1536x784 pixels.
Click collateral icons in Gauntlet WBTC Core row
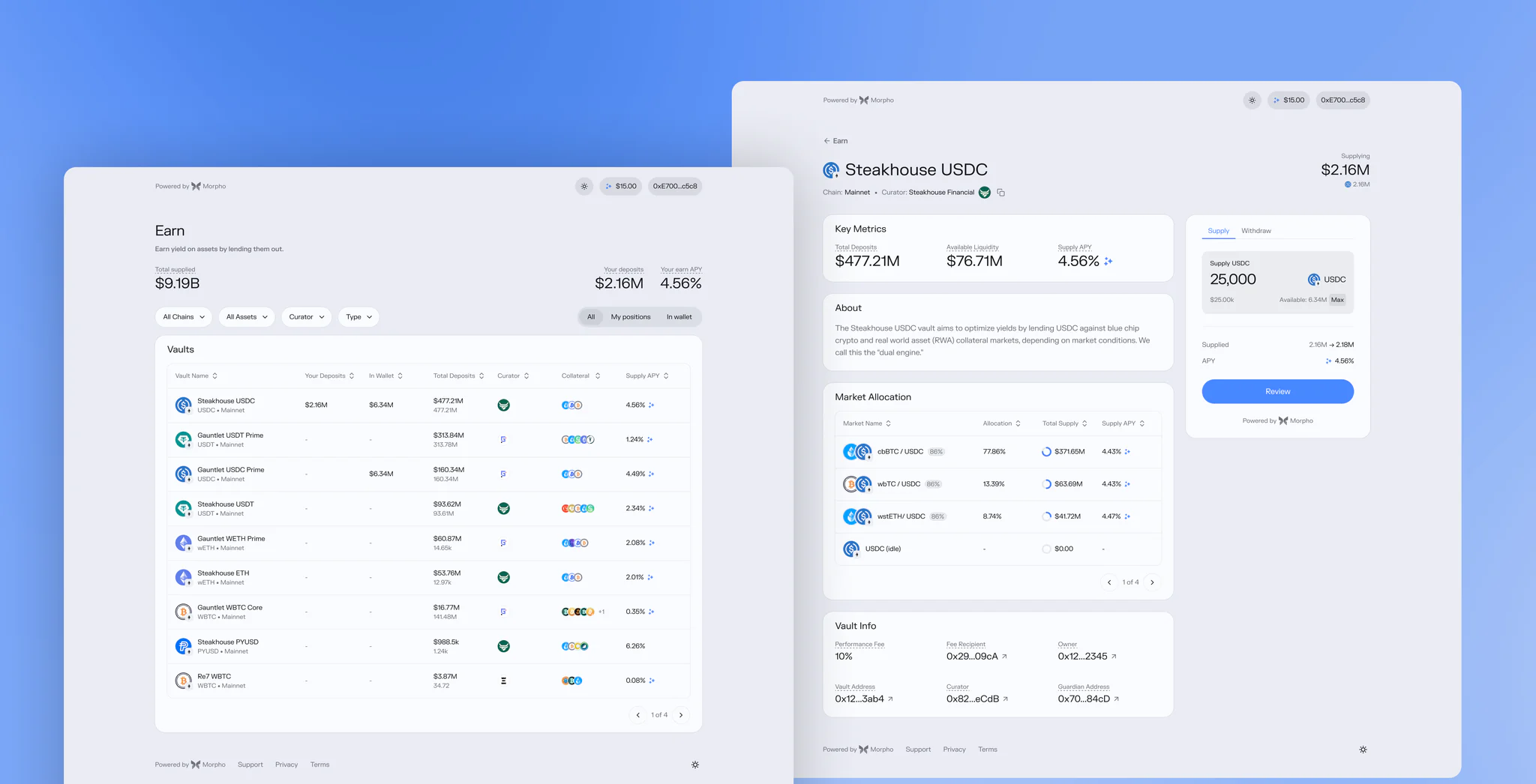578,612
